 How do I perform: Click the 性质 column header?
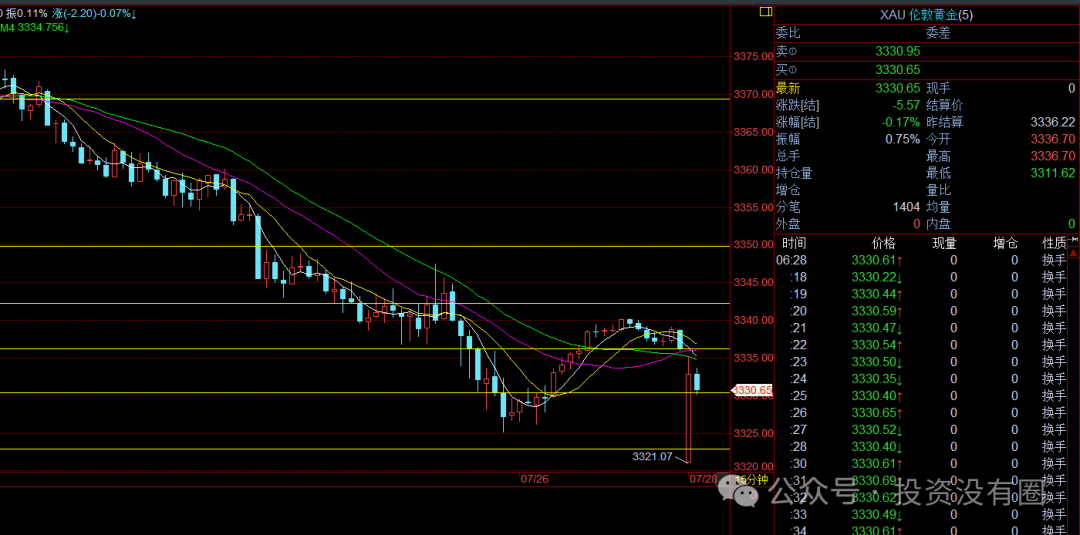pos(1055,243)
